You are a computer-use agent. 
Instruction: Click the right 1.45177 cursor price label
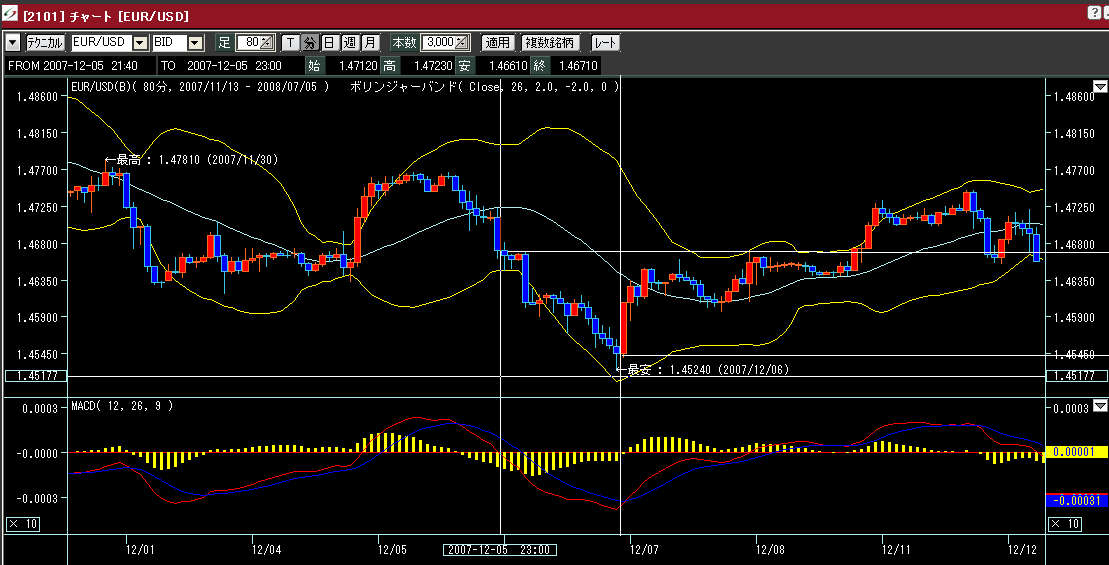pyautogui.click(x=1075, y=376)
